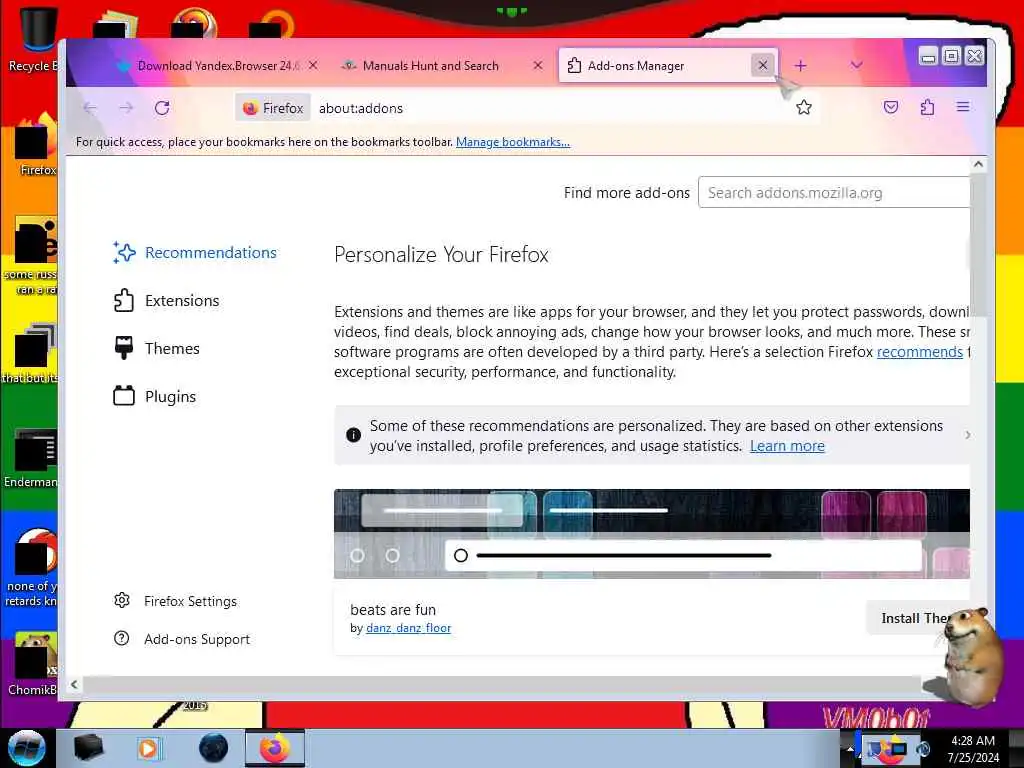This screenshot has width=1024, height=768.
Task: Open author link danz_danz_floor
Action: click(x=408, y=628)
